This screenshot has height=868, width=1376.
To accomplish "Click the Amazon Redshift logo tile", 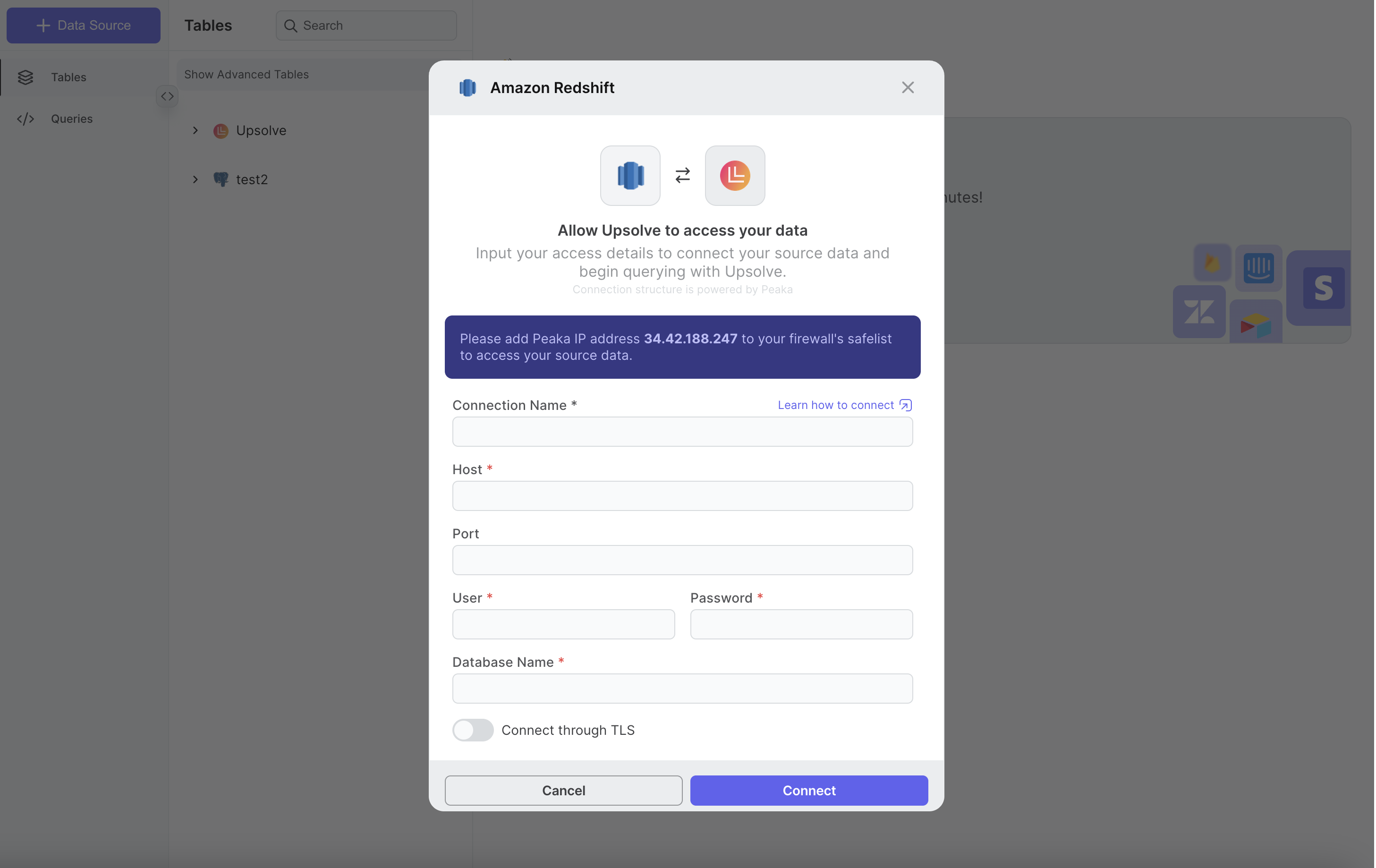I will 630,175.
